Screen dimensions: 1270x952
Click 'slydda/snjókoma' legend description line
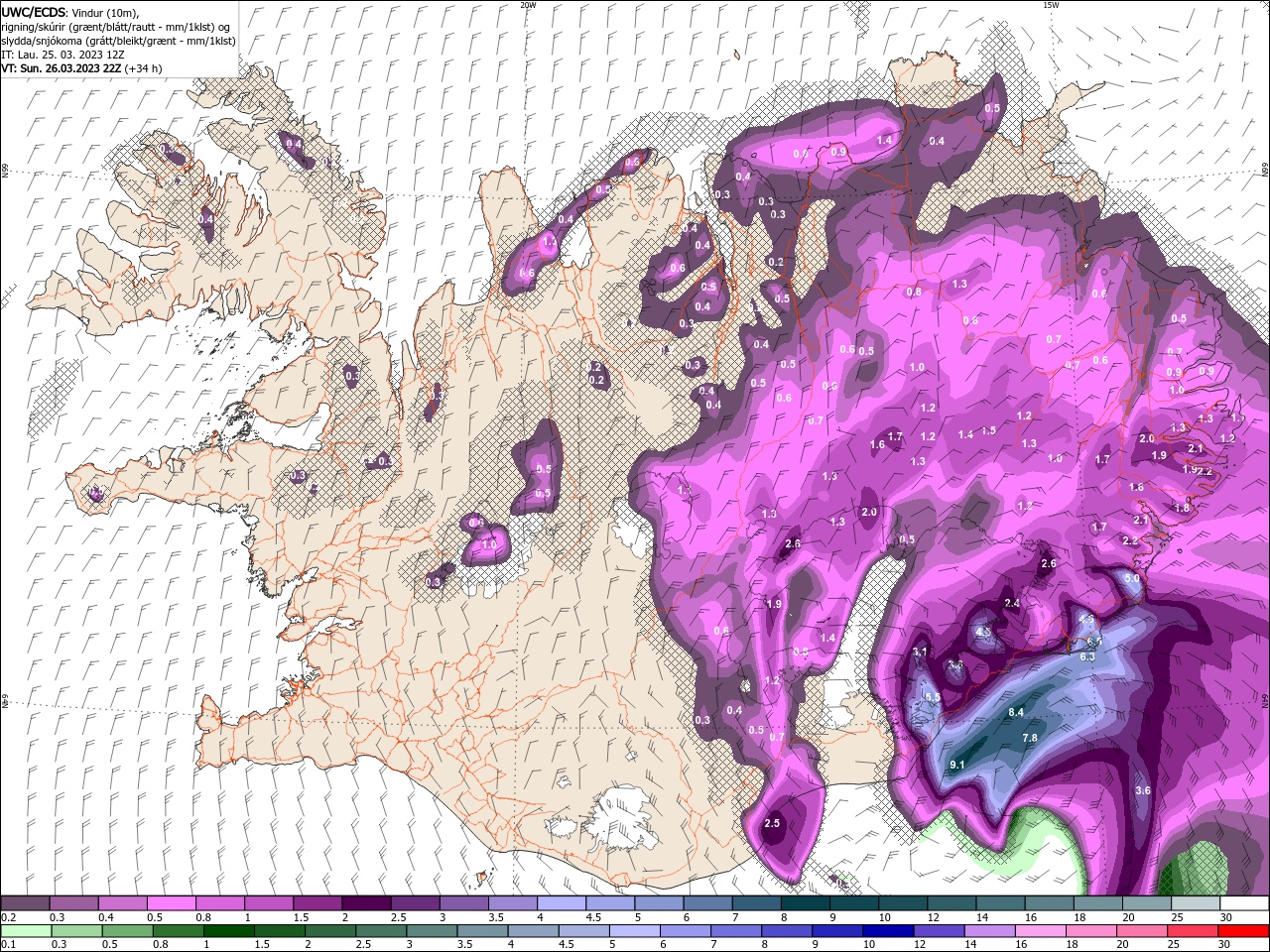[118, 41]
